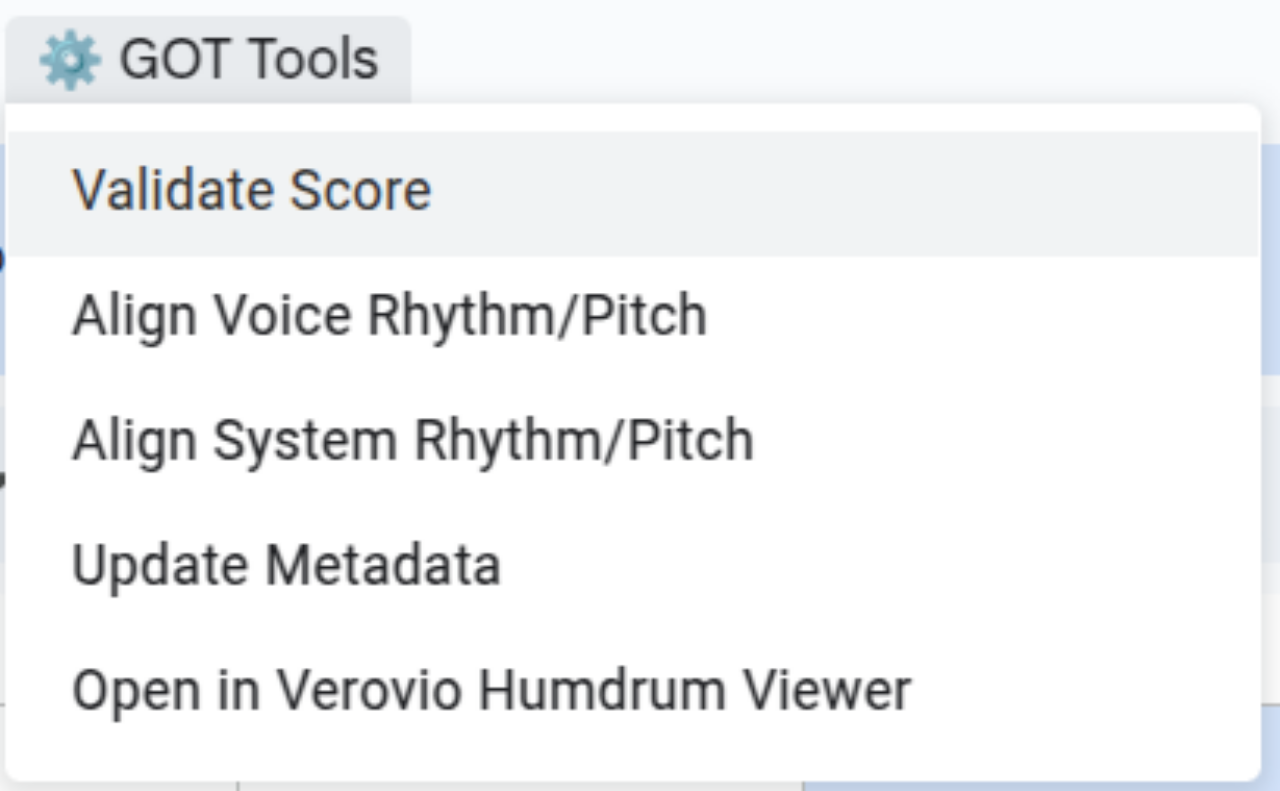
Task: Collapse the GOT Tools dropdown via its label
Action: [249, 60]
